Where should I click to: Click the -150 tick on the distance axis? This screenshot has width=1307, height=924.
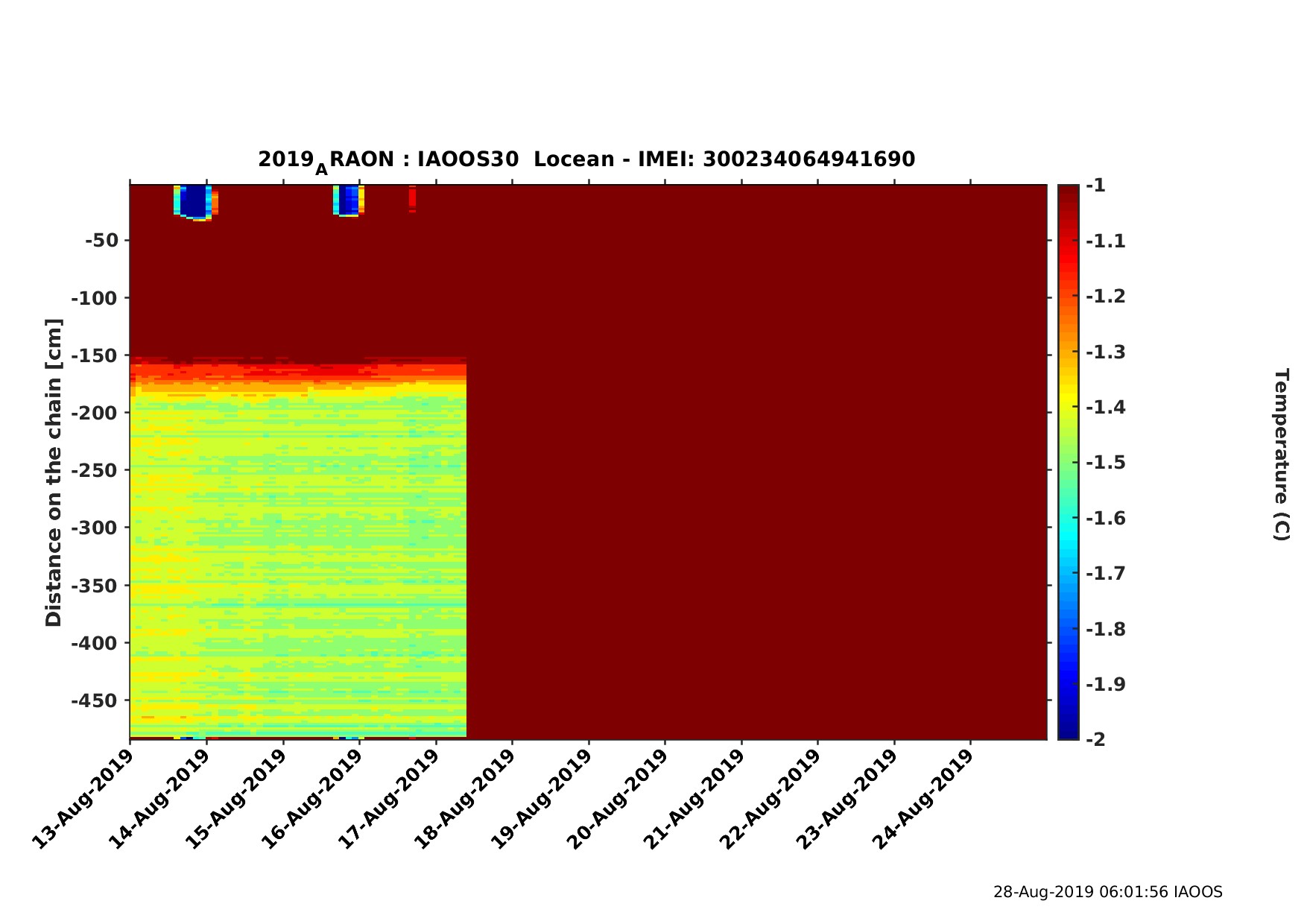(95, 355)
